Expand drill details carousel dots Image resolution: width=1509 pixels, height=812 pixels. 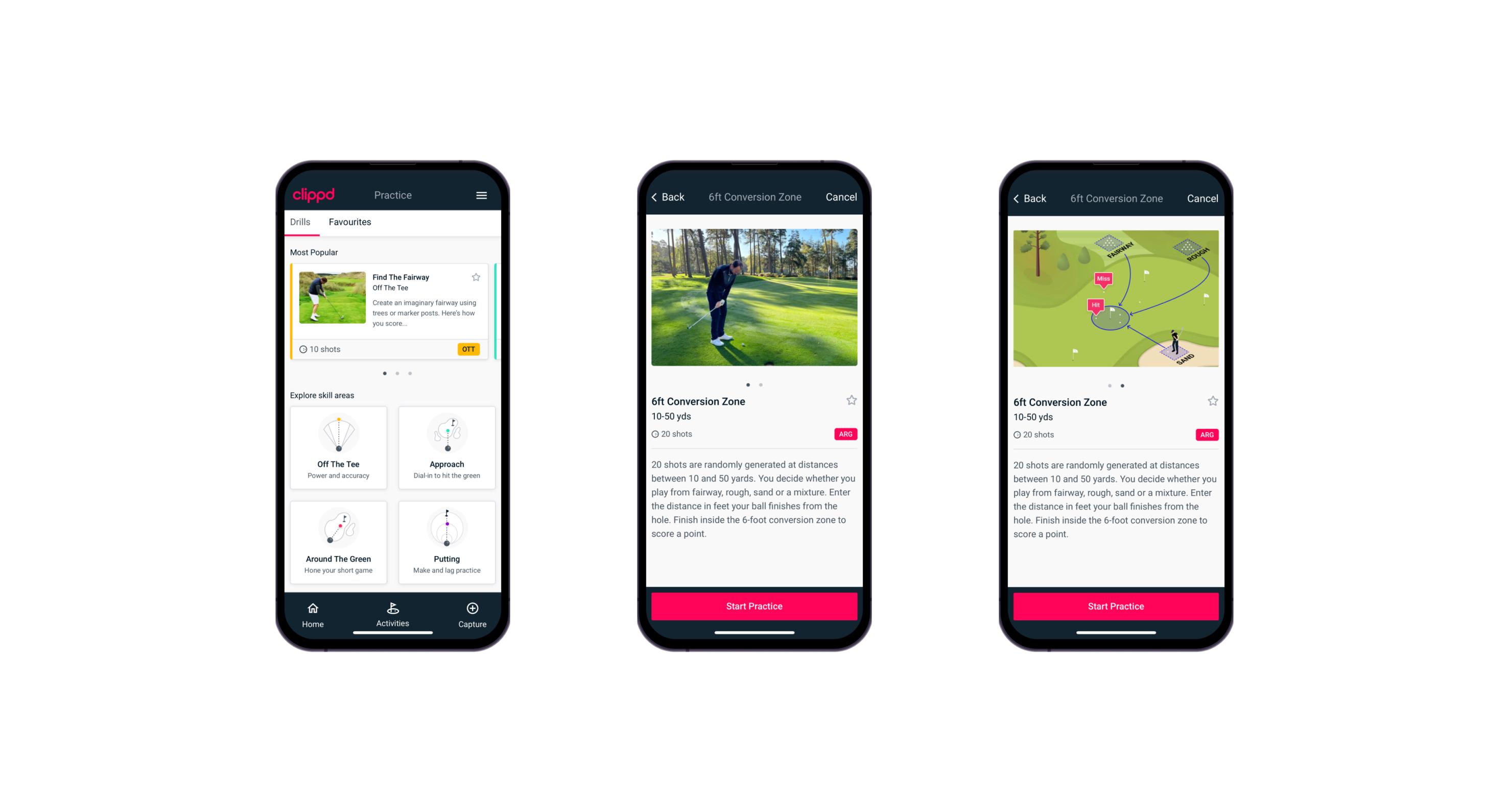(757, 383)
